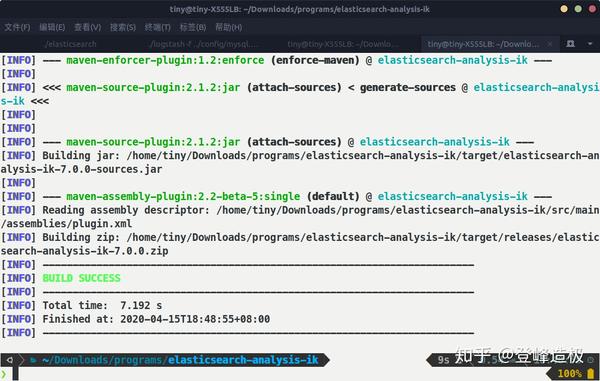Expand the tab list dropdown arrow
The height and width of the screenshot is (381, 600).
click(x=590, y=44)
